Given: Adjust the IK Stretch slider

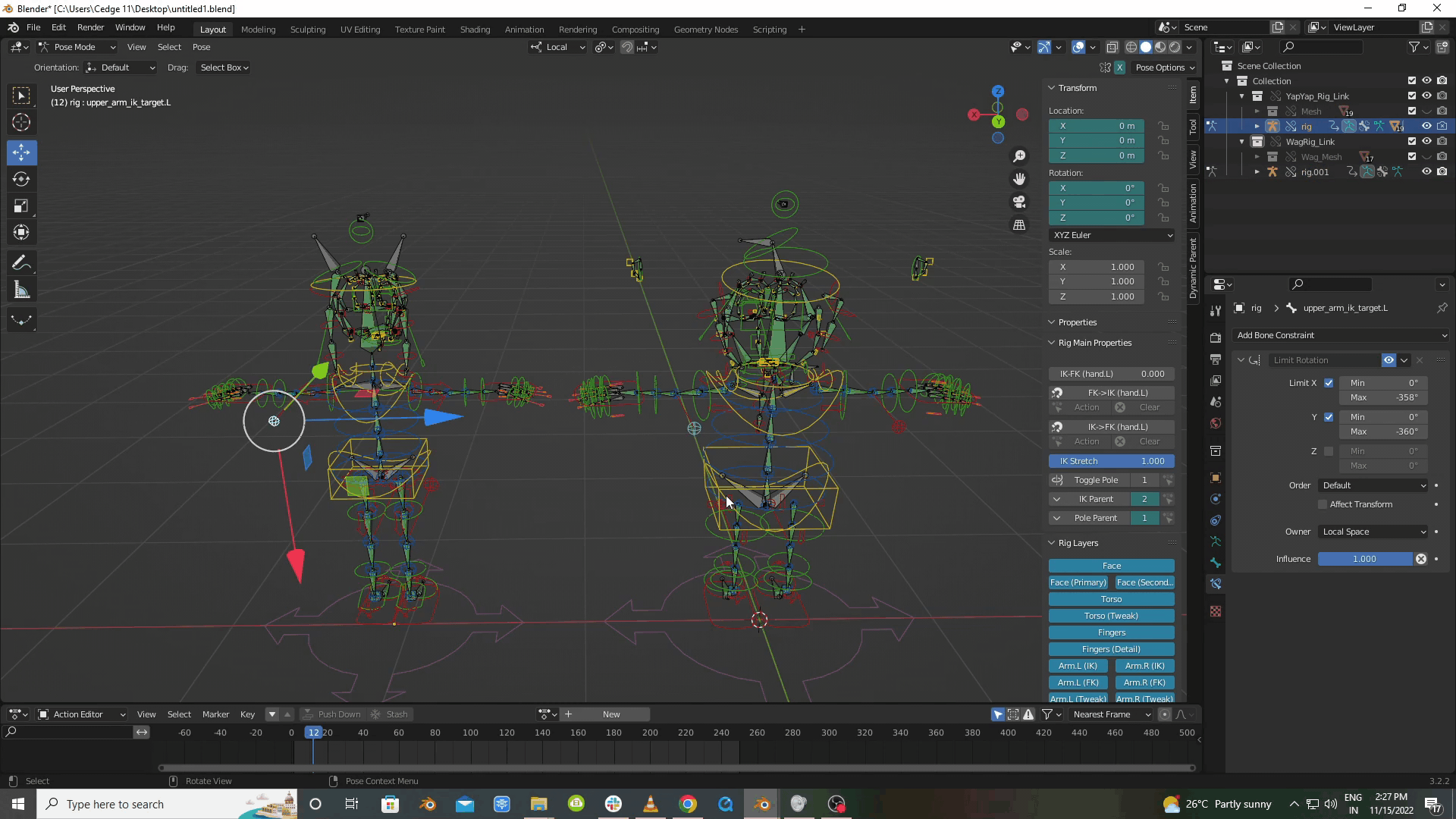Looking at the screenshot, I should tap(1112, 461).
